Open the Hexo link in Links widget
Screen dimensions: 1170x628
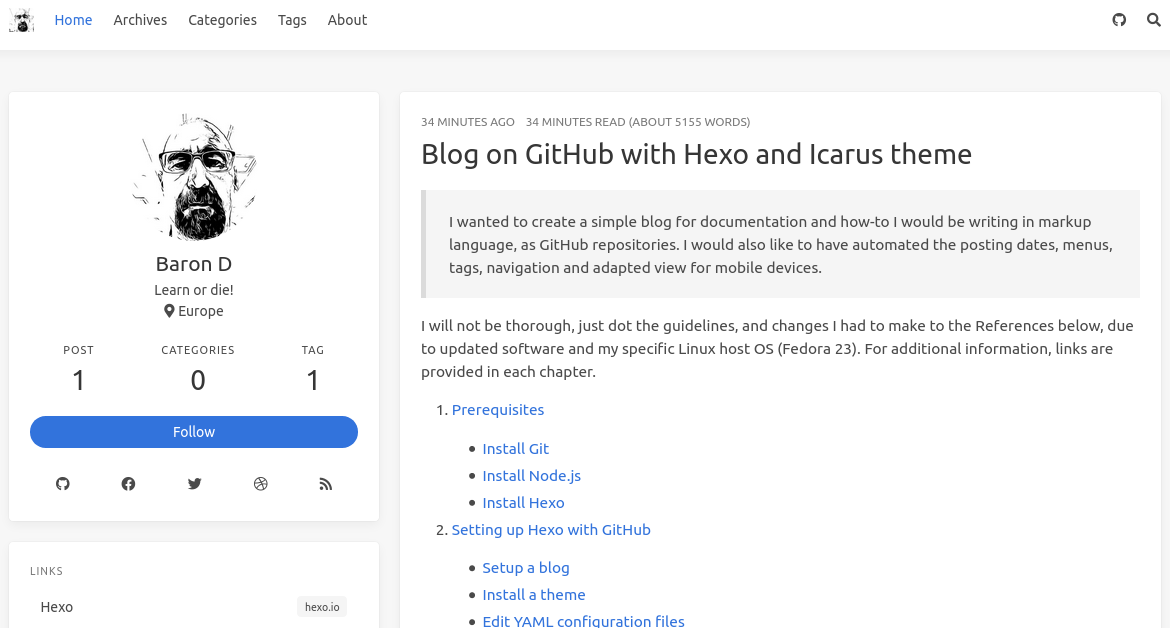[x=57, y=607]
